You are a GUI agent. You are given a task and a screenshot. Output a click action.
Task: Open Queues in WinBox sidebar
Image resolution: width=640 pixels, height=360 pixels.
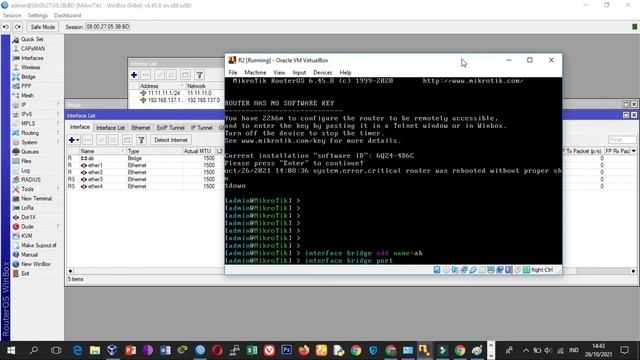tap(29, 152)
